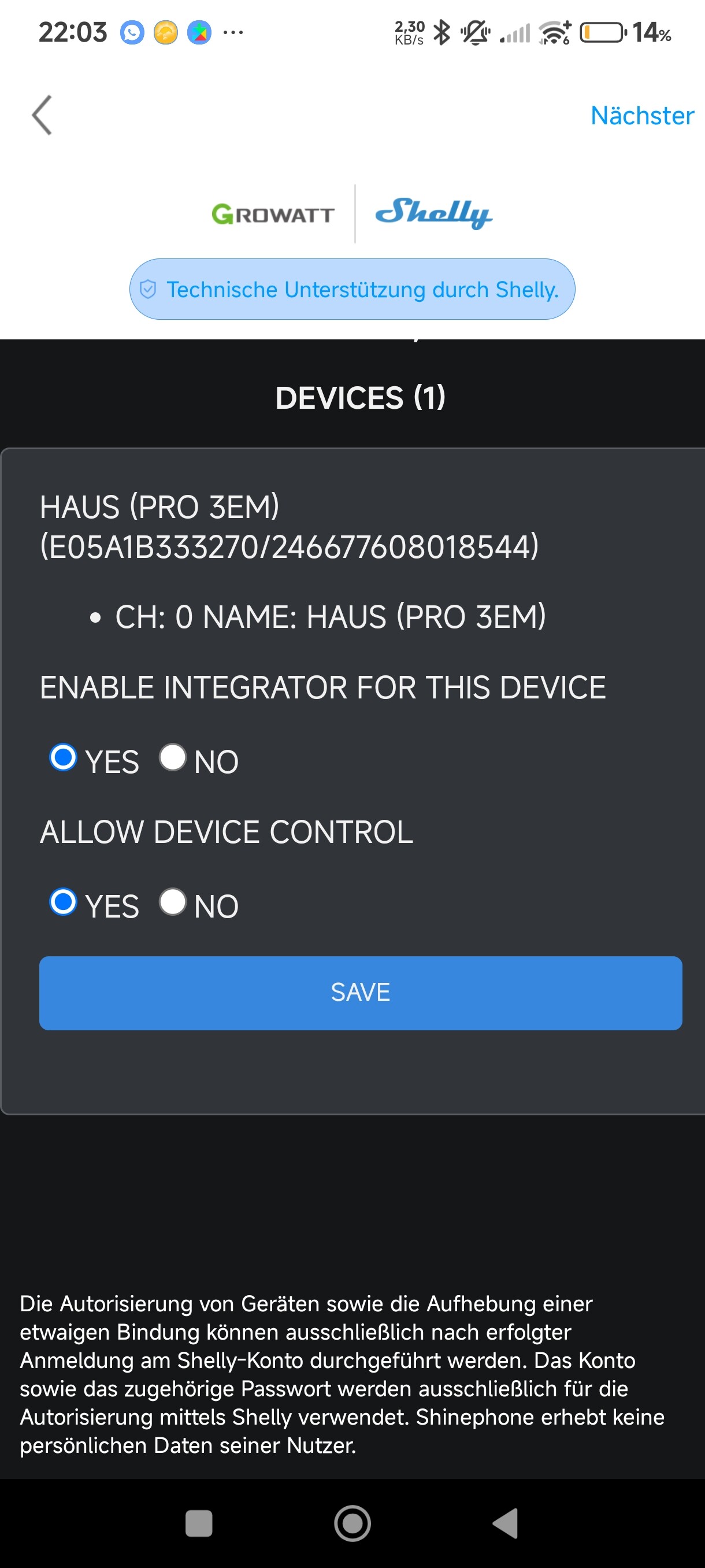Tap the DEVICES (1) heading
The width and height of the screenshot is (705, 1568).
[x=360, y=397]
